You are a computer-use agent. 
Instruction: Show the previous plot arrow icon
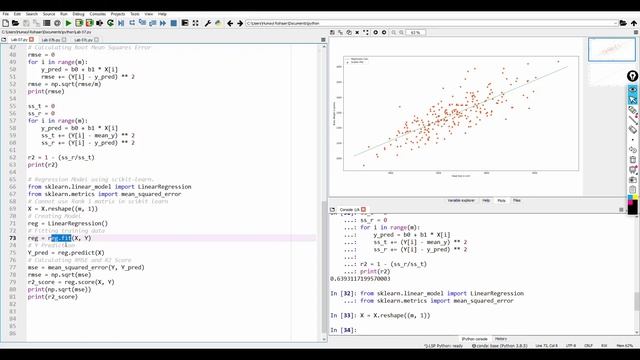pos(376,32)
